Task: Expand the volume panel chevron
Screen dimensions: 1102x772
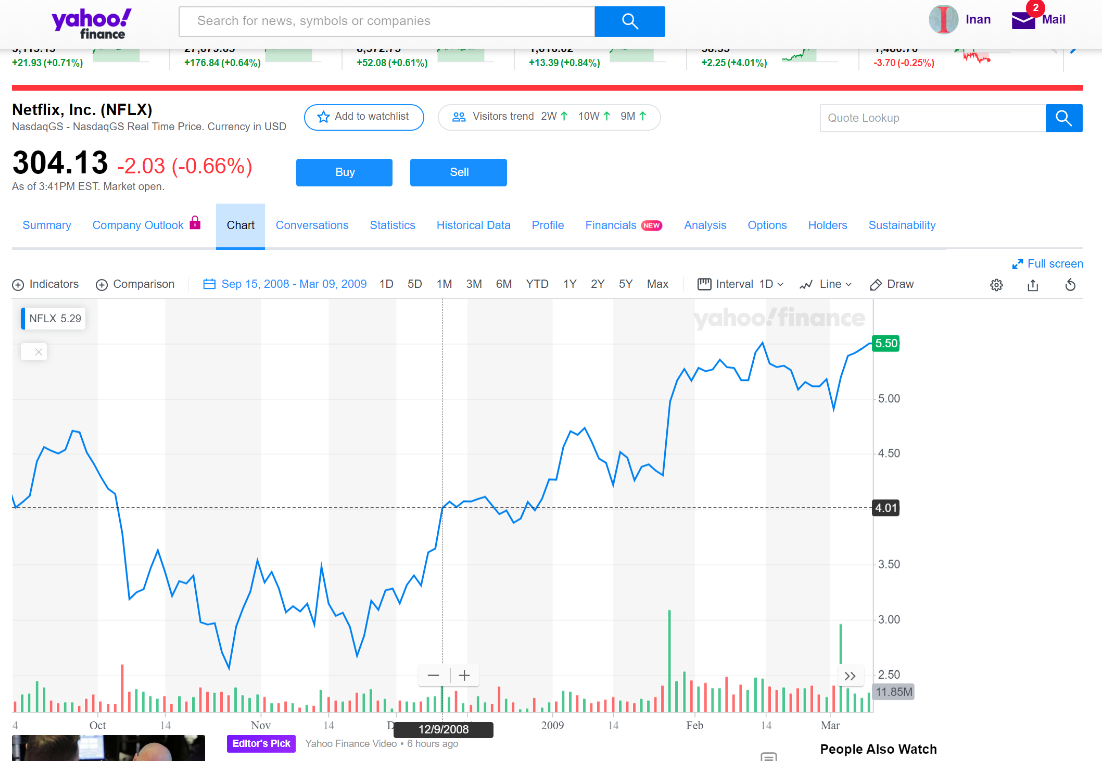Action: point(851,676)
